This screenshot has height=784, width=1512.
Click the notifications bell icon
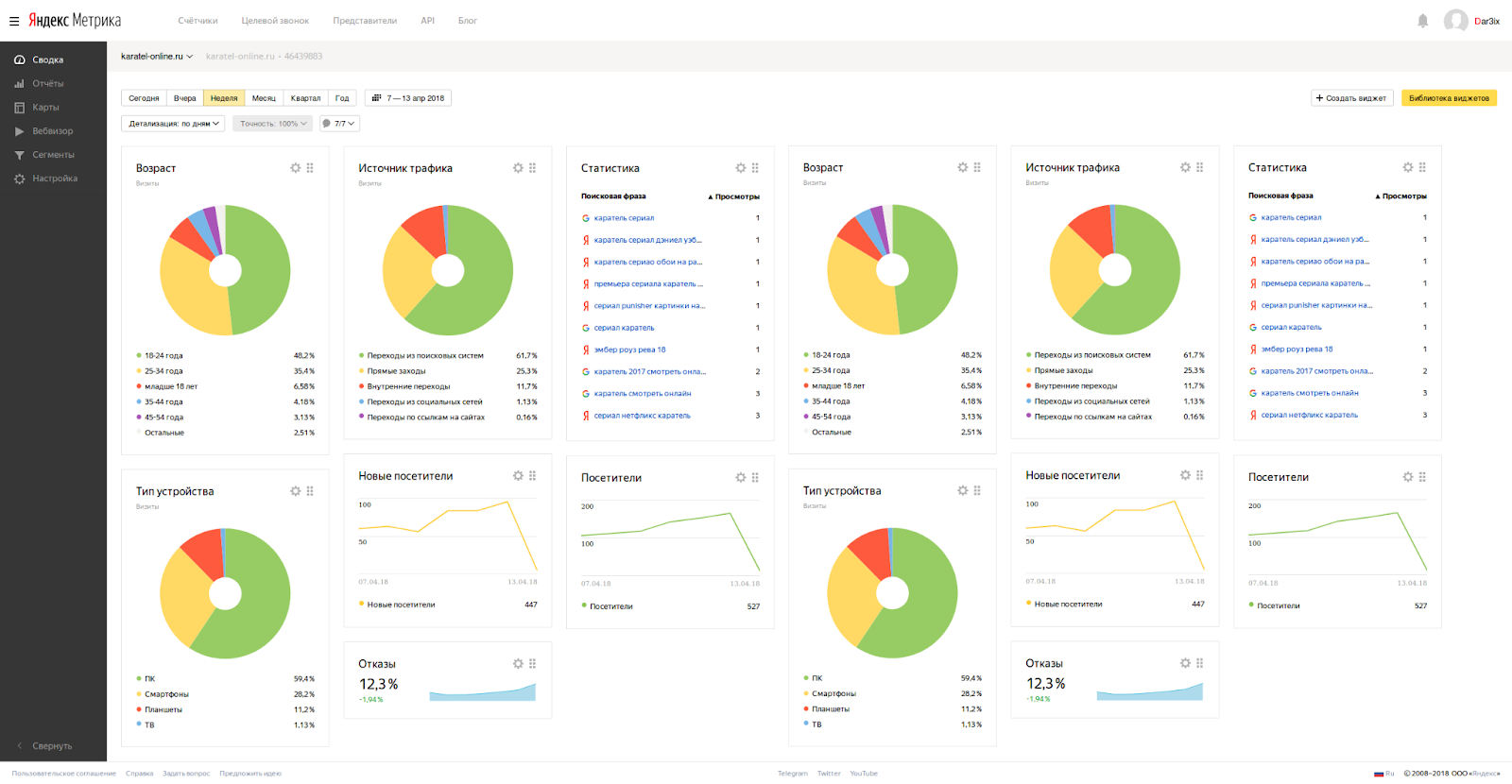(1422, 21)
